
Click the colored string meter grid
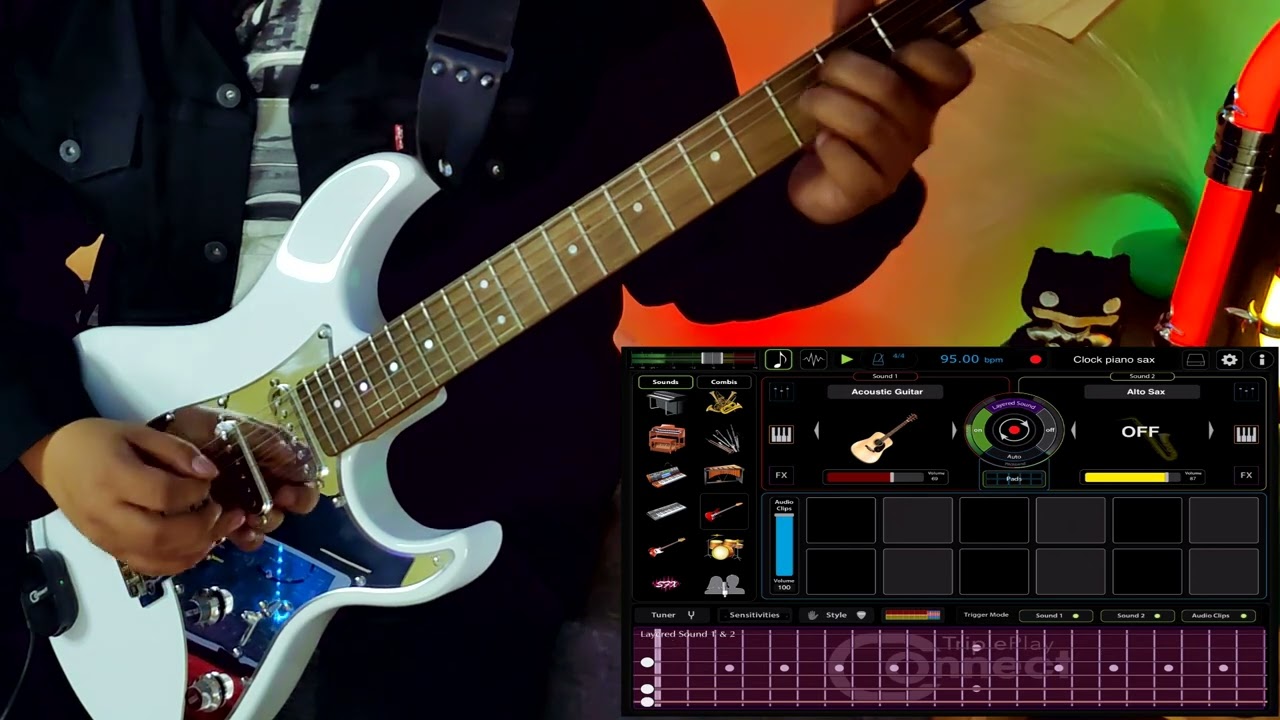click(x=913, y=615)
